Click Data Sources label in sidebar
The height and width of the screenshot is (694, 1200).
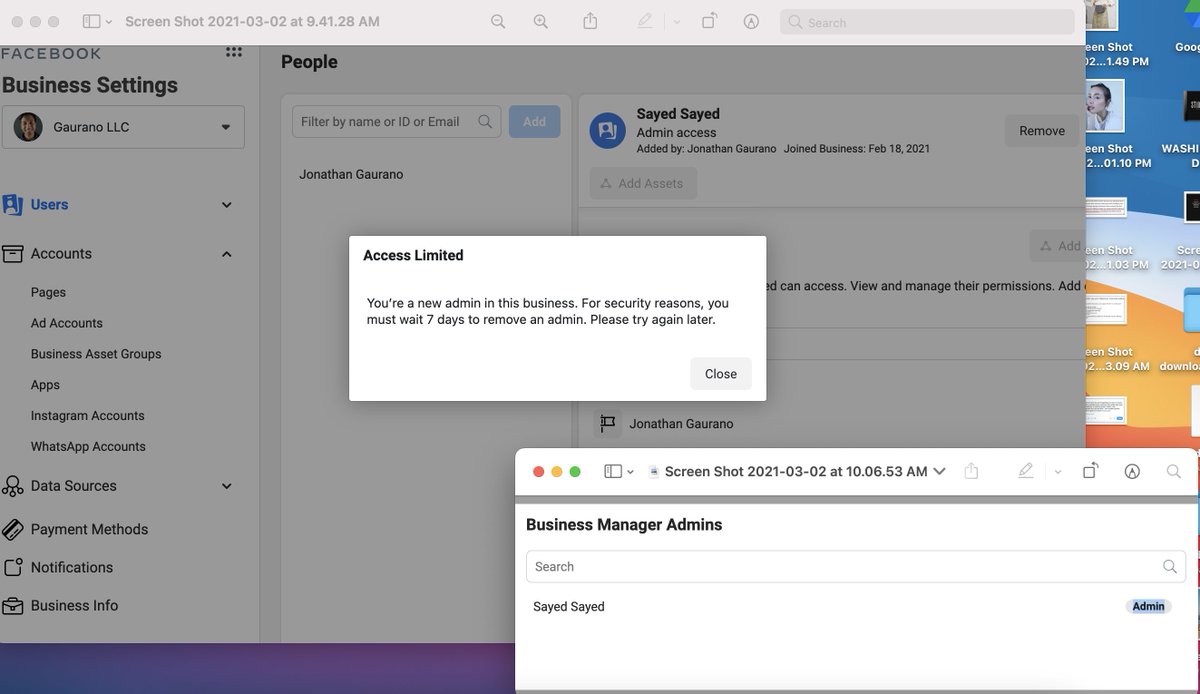coord(74,486)
